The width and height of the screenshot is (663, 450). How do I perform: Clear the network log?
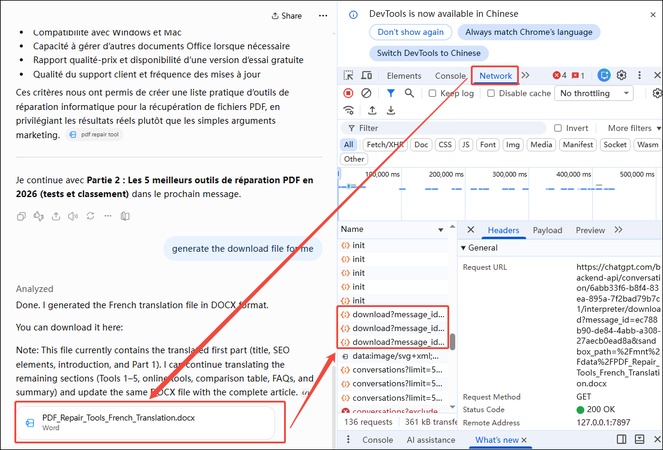click(x=366, y=93)
